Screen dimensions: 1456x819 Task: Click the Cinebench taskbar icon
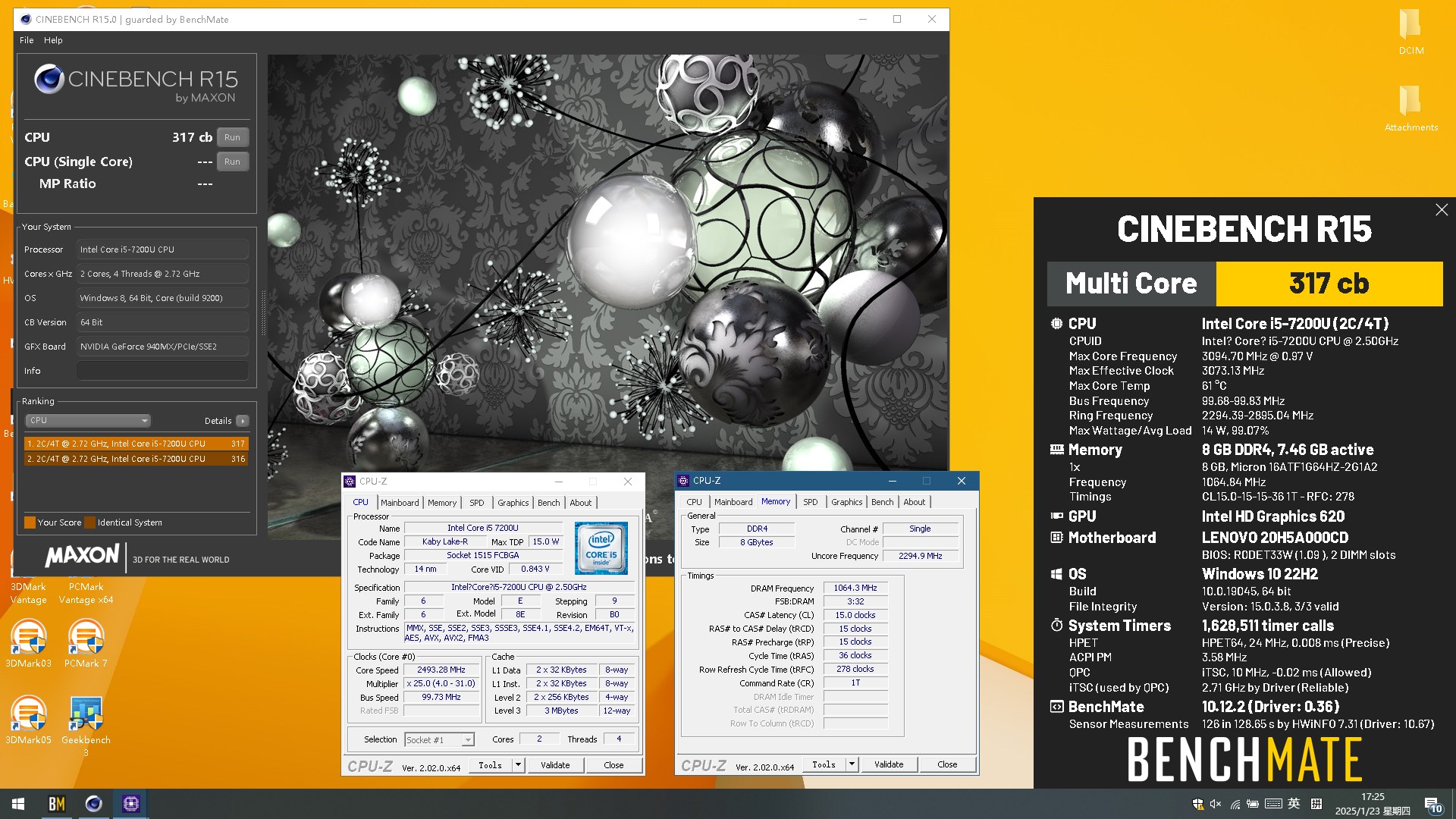(x=93, y=804)
